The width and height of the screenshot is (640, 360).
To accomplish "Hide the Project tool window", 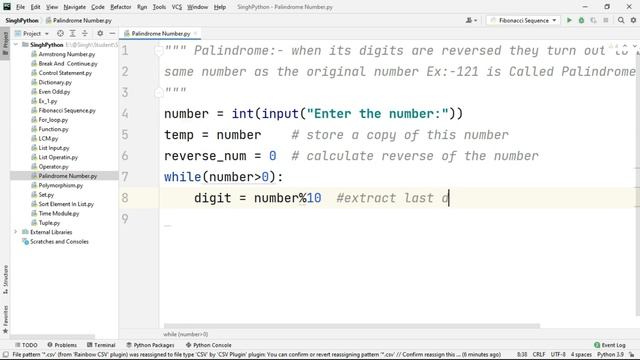I will (x=112, y=33).
